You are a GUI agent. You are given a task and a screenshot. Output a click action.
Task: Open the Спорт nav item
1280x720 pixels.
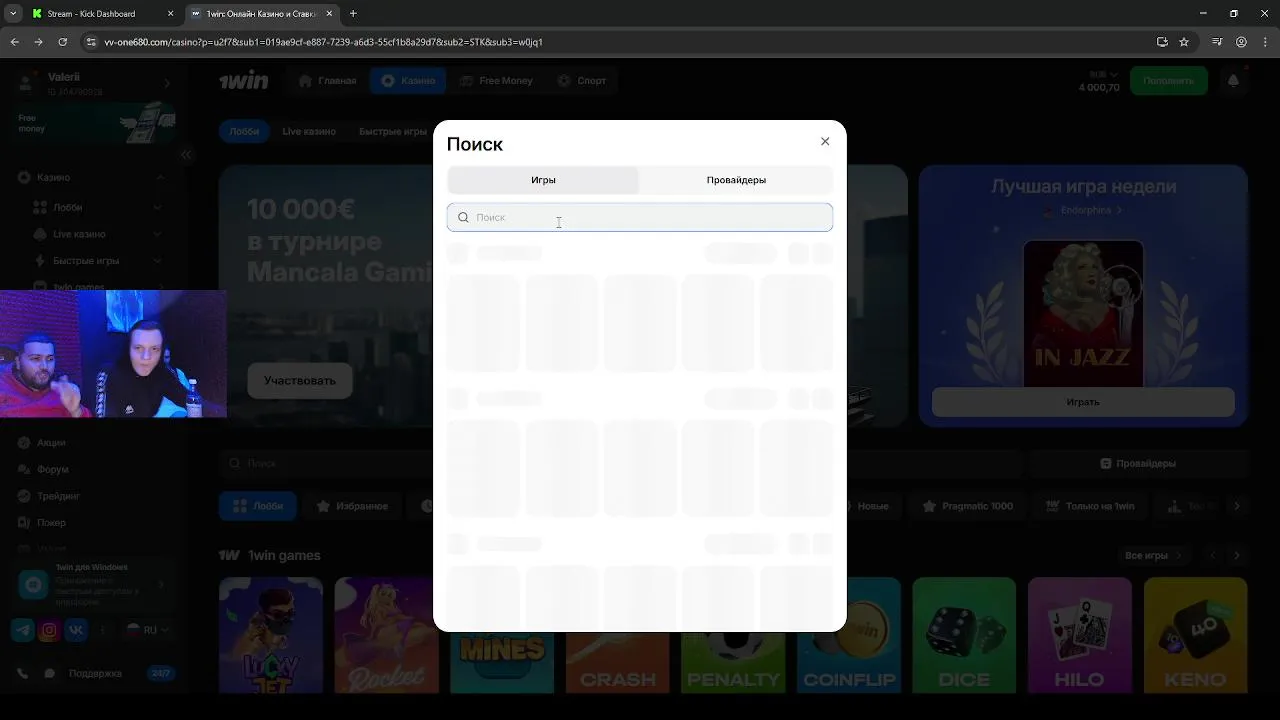[581, 80]
